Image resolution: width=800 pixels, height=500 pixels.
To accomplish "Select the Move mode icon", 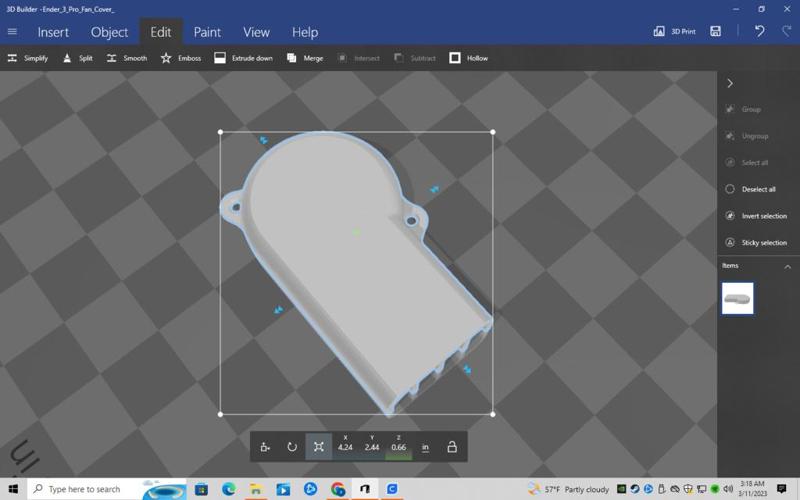I will [x=265, y=447].
